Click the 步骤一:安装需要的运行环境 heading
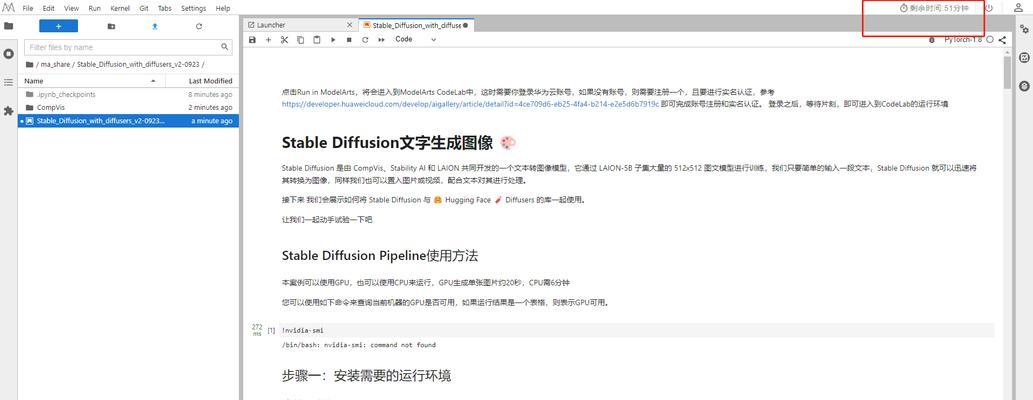The image size is (1033, 400). click(x=366, y=376)
